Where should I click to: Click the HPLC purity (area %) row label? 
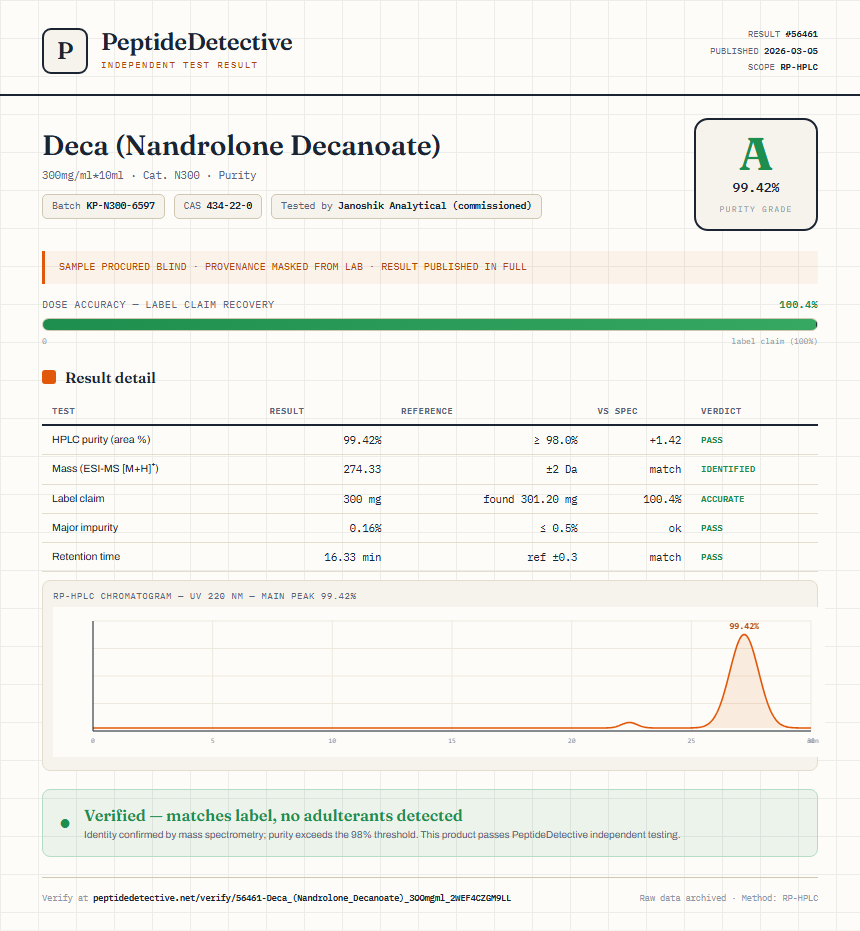pos(101,439)
